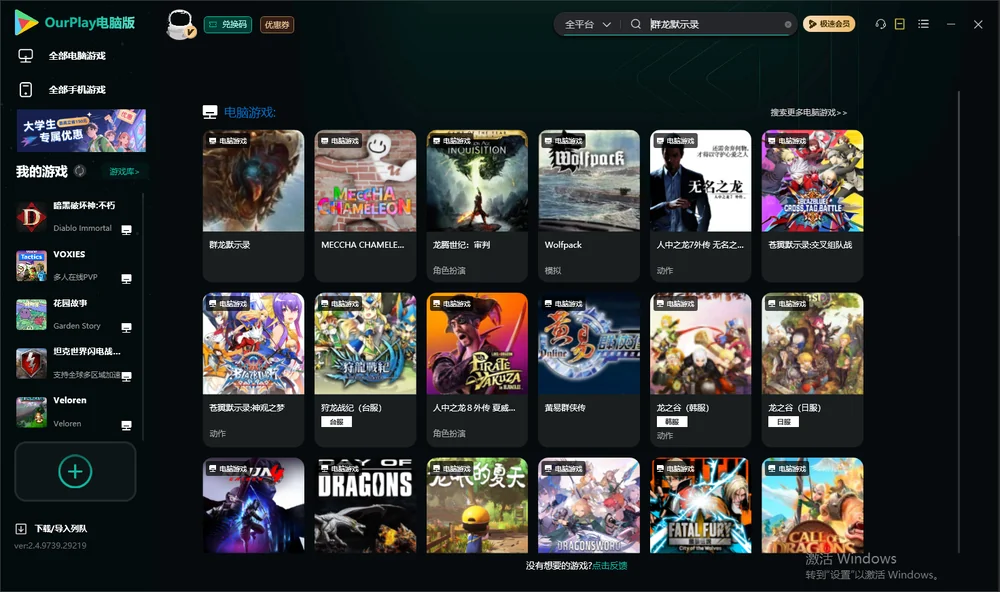Open customer service headset icon
Image resolution: width=1000 pixels, height=592 pixels.
click(x=880, y=24)
